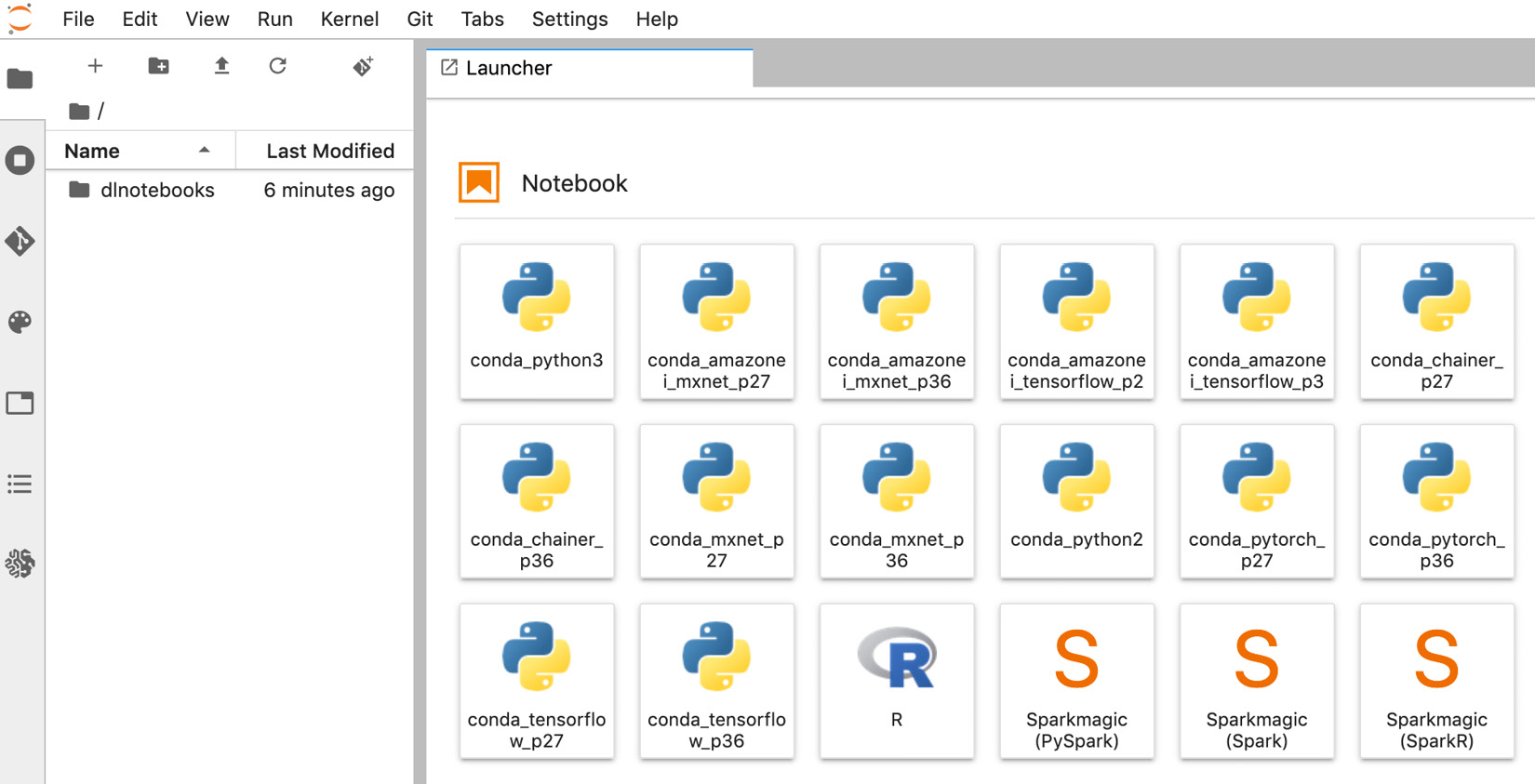Launch conda_tensorflow_p36 notebook
Screen dimensions: 1535x784
click(716, 681)
